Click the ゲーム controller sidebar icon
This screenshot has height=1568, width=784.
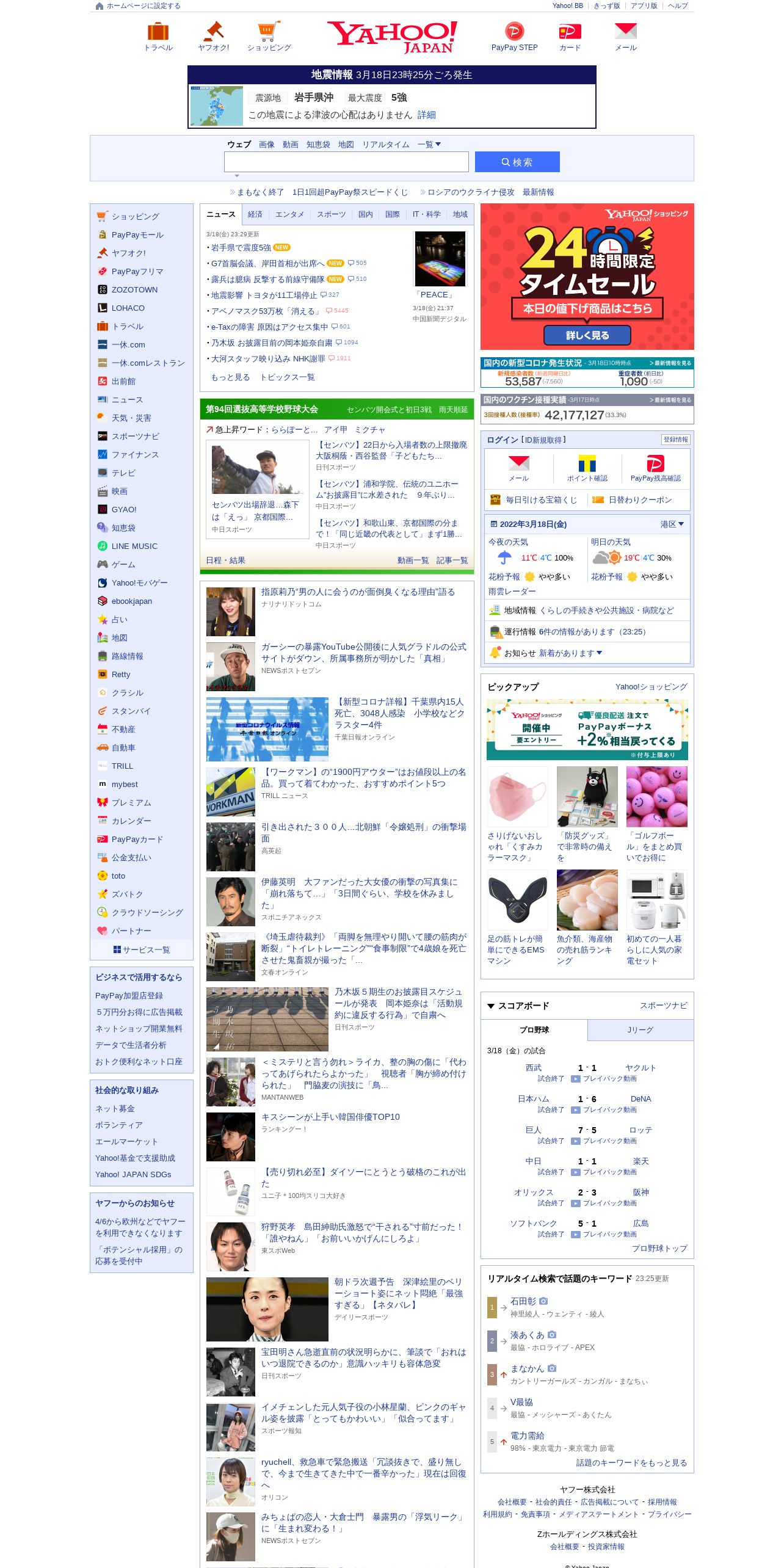click(103, 565)
